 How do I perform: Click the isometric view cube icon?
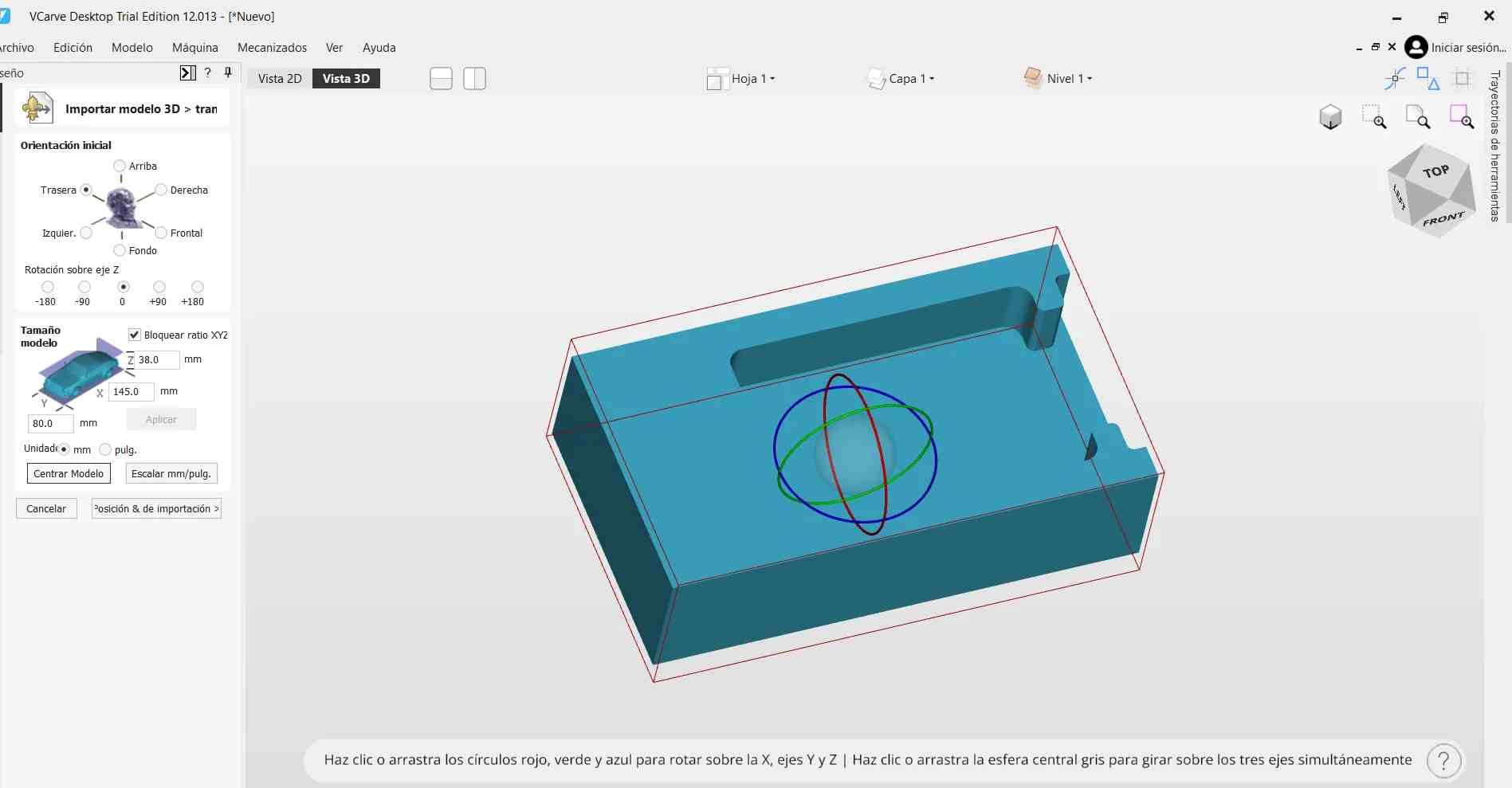[1330, 117]
